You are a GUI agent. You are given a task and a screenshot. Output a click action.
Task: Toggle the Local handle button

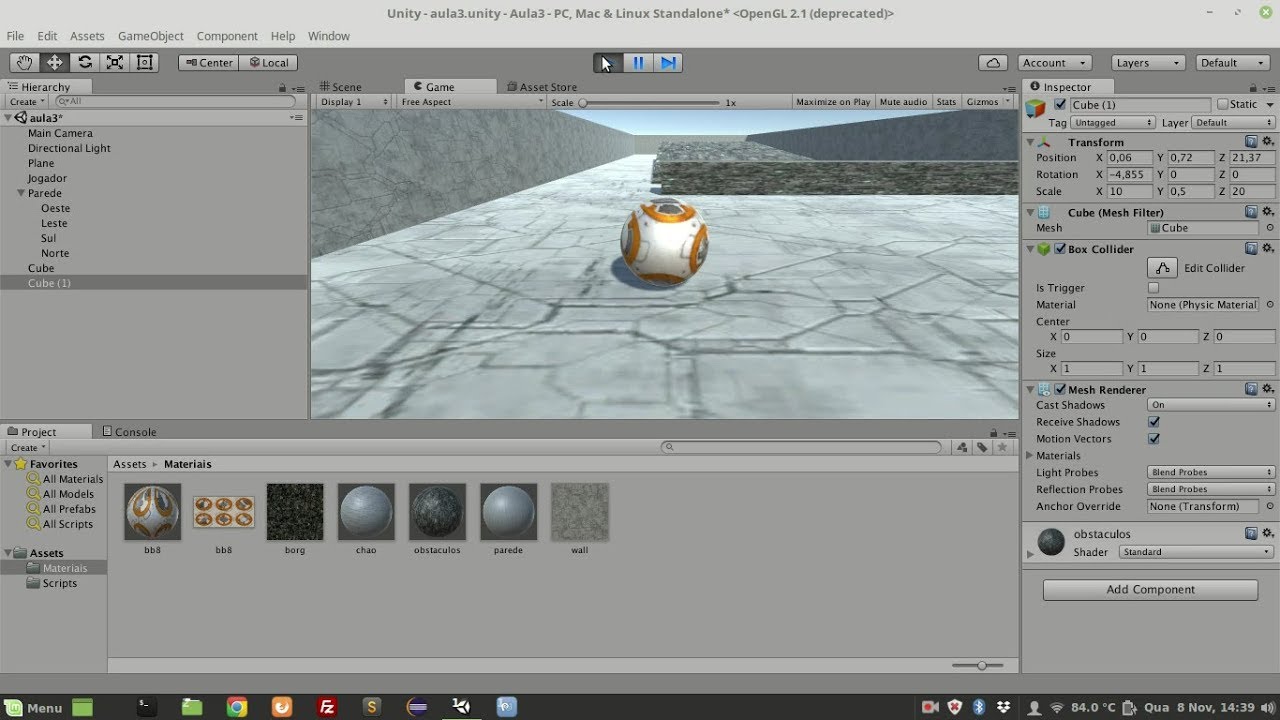pos(267,62)
